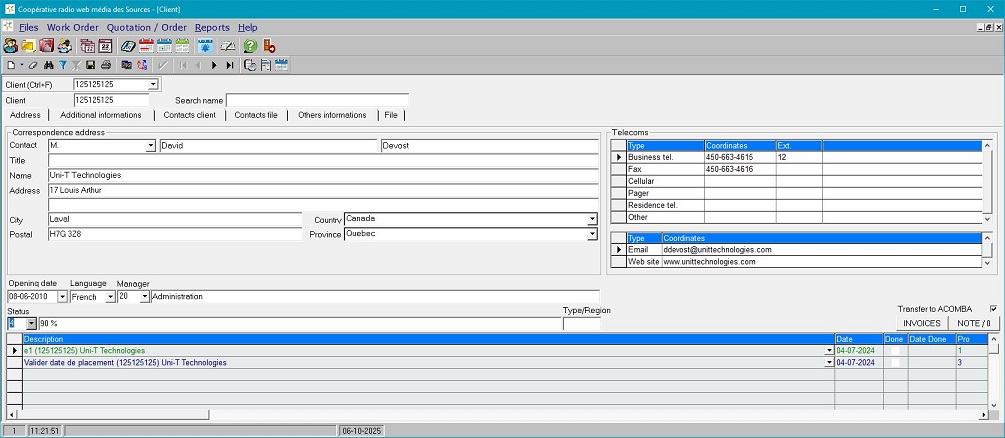Click the blue funnel filter icon
1005x438 pixels.
click(62, 65)
